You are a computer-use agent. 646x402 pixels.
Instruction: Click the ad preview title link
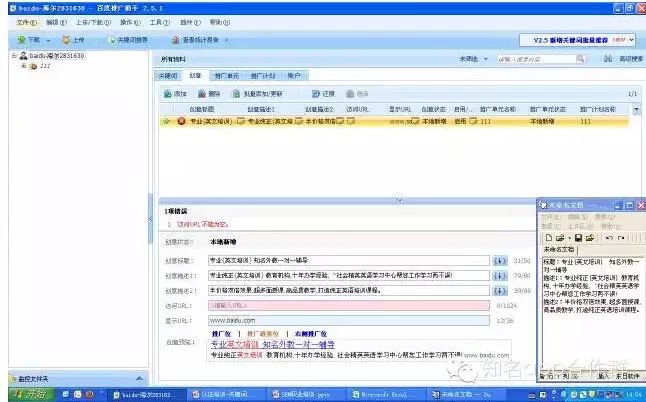pyautogui.click(x=272, y=344)
